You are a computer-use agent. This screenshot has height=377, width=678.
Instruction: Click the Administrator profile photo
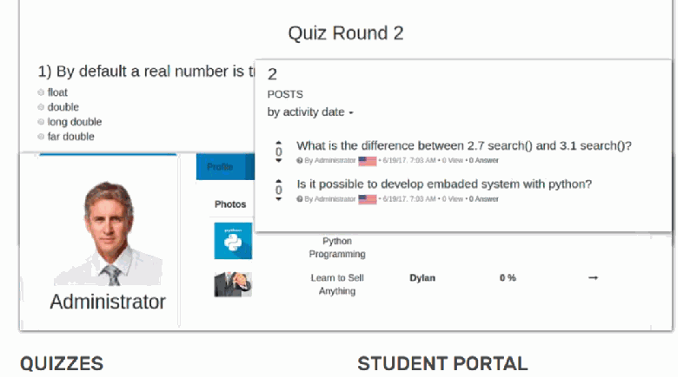point(108,233)
